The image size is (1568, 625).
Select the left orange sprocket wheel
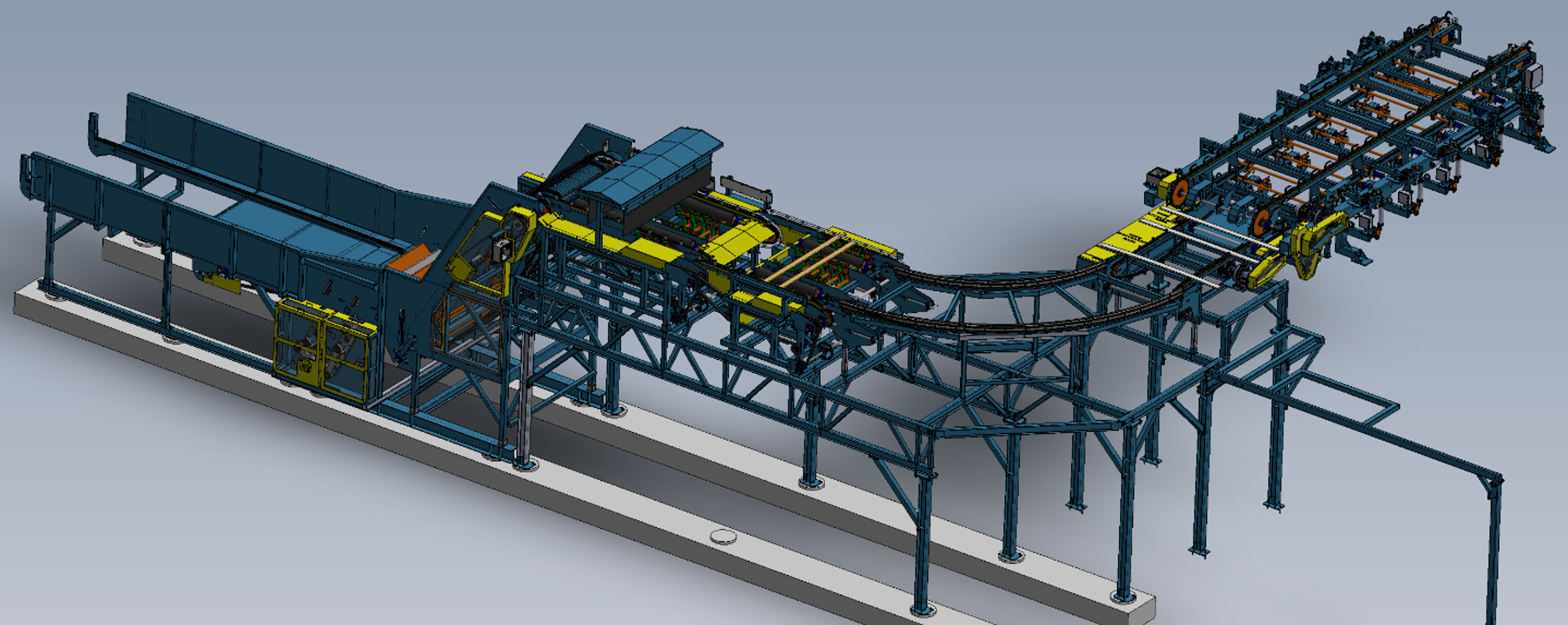[x=1179, y=192]
